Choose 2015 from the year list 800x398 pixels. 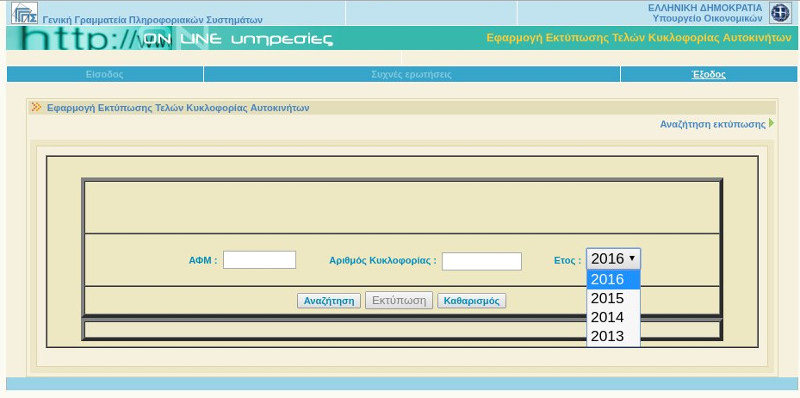(613, 298)
